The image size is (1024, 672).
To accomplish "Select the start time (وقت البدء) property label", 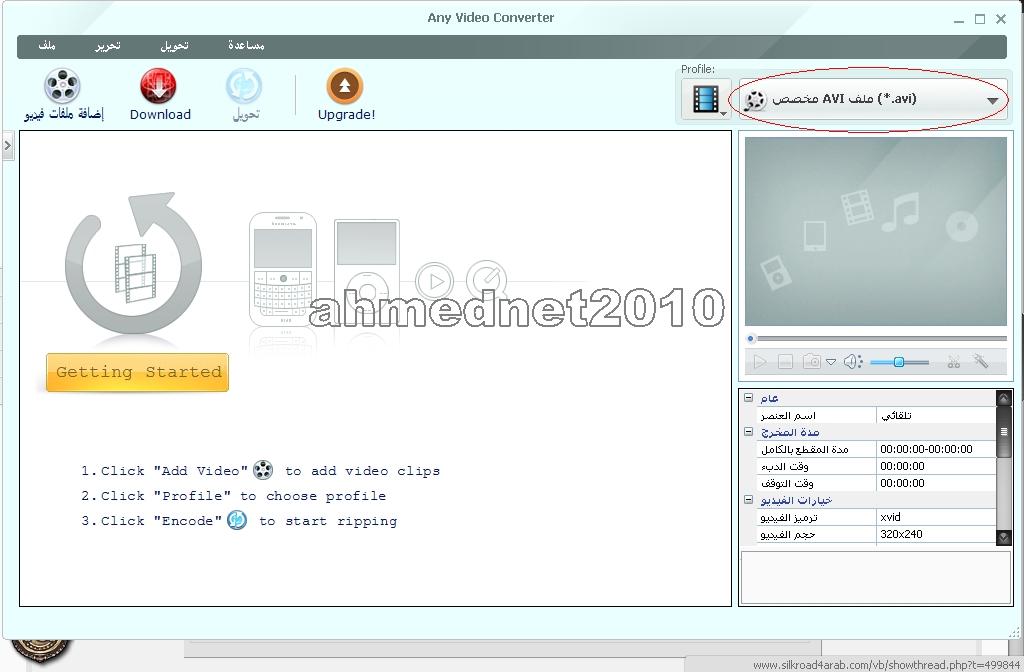I will coord(785,466).
